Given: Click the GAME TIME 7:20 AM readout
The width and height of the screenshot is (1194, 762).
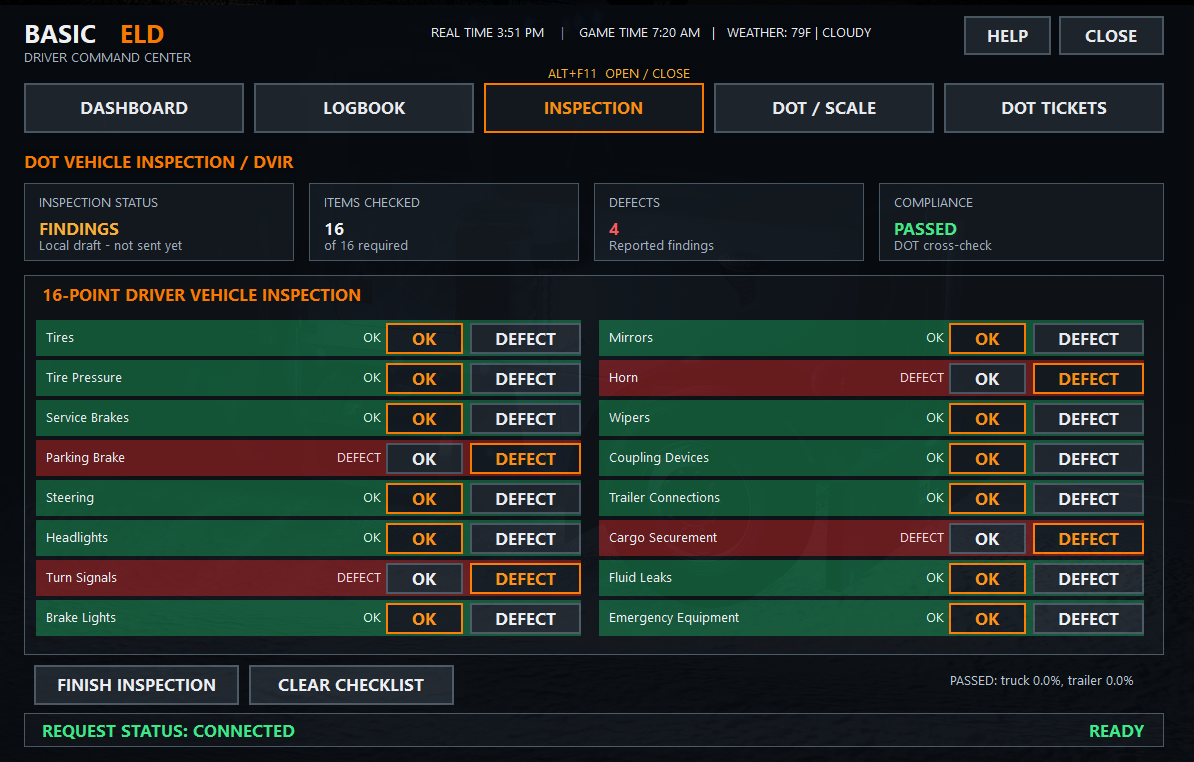Looking at the screenshot, I should 640,33.
